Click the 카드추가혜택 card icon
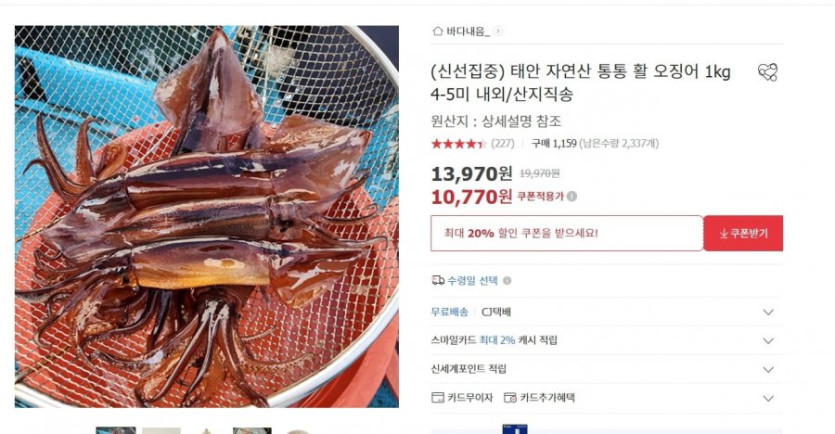Image resolution: width=835 pixels, height=434 pixels. click(510, 397)
